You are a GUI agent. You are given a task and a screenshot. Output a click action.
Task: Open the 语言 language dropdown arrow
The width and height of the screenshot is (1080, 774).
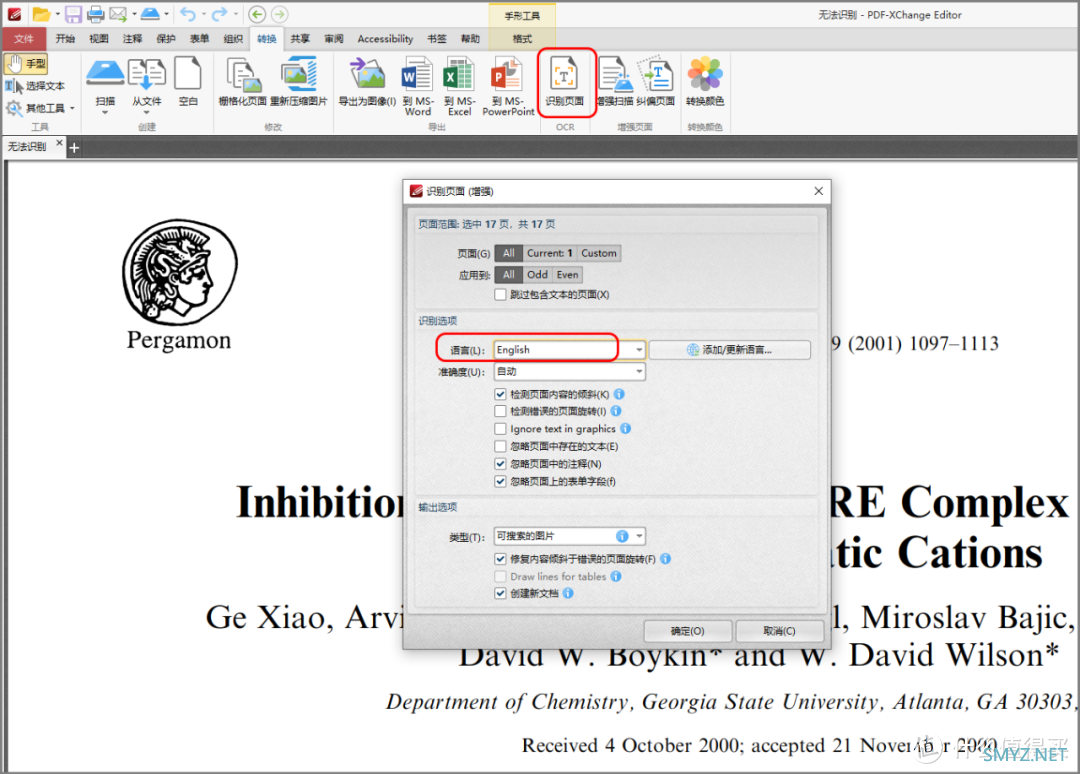[x=638, y=350]
